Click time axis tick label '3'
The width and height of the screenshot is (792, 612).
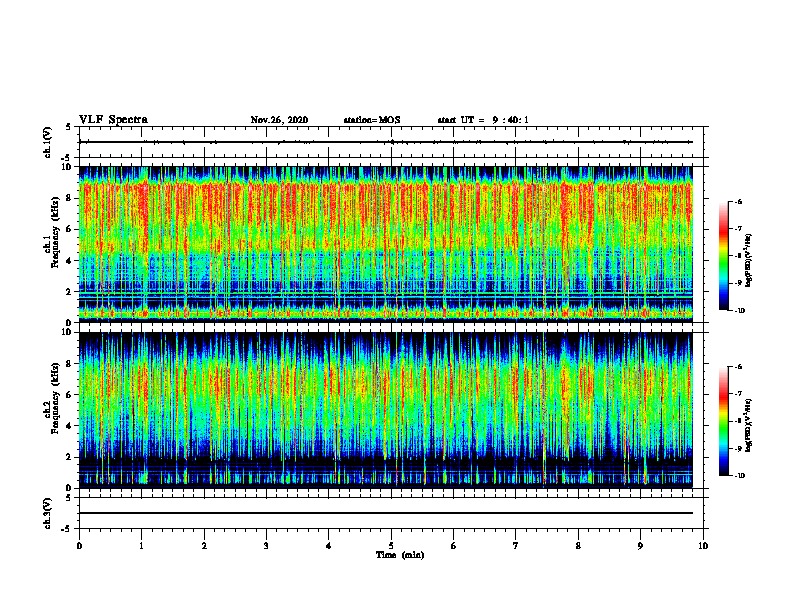(266, 545)
